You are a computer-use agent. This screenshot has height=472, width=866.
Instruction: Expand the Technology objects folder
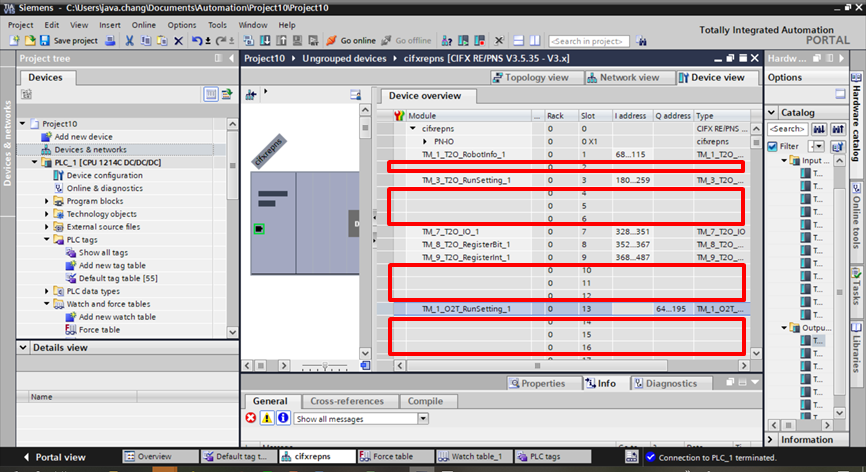(47, 214)
